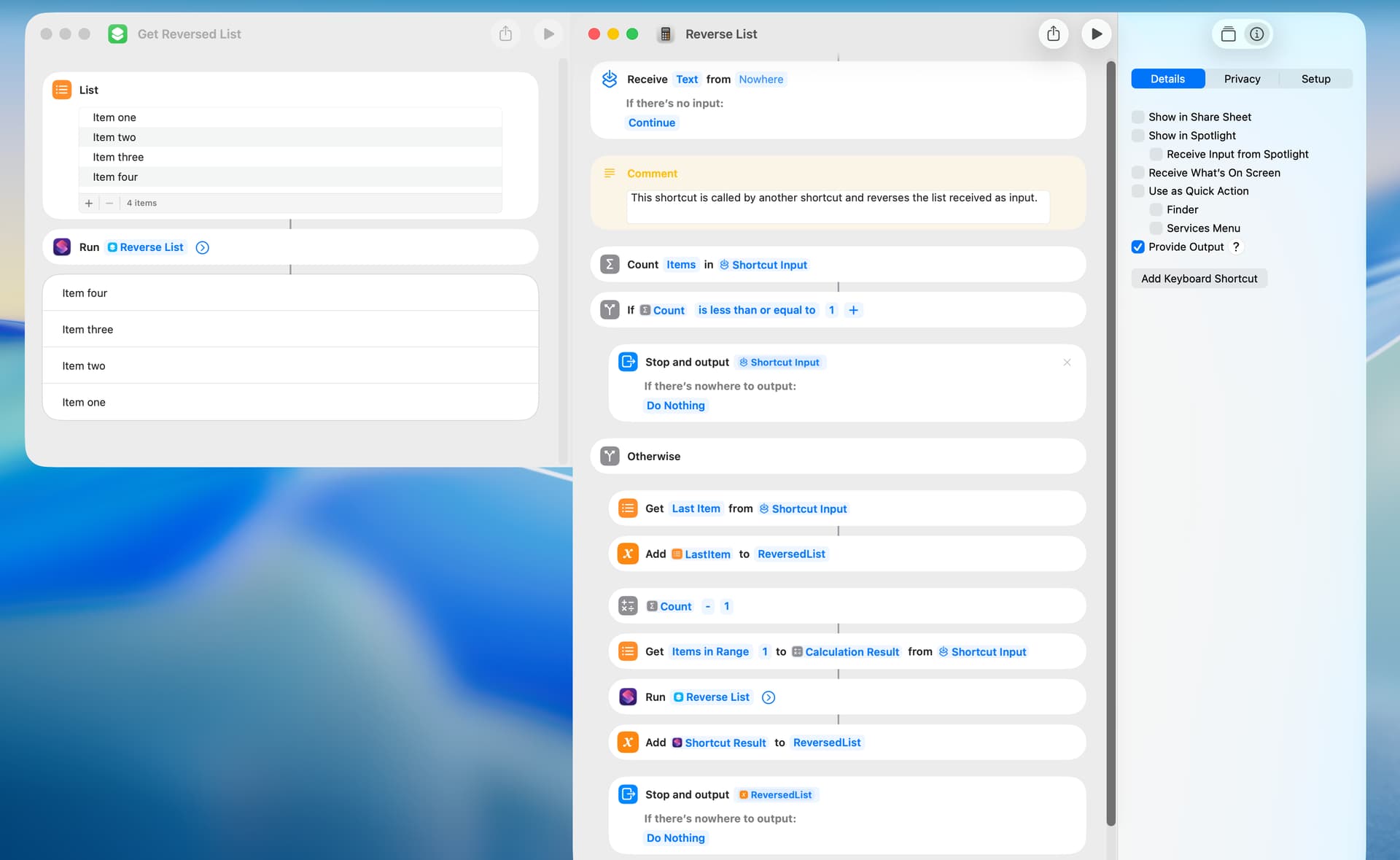This screenshot has height=860, width=1400.
Task: Open the 'is less than or equal to' condition dropdown
Action: [756, 310]
